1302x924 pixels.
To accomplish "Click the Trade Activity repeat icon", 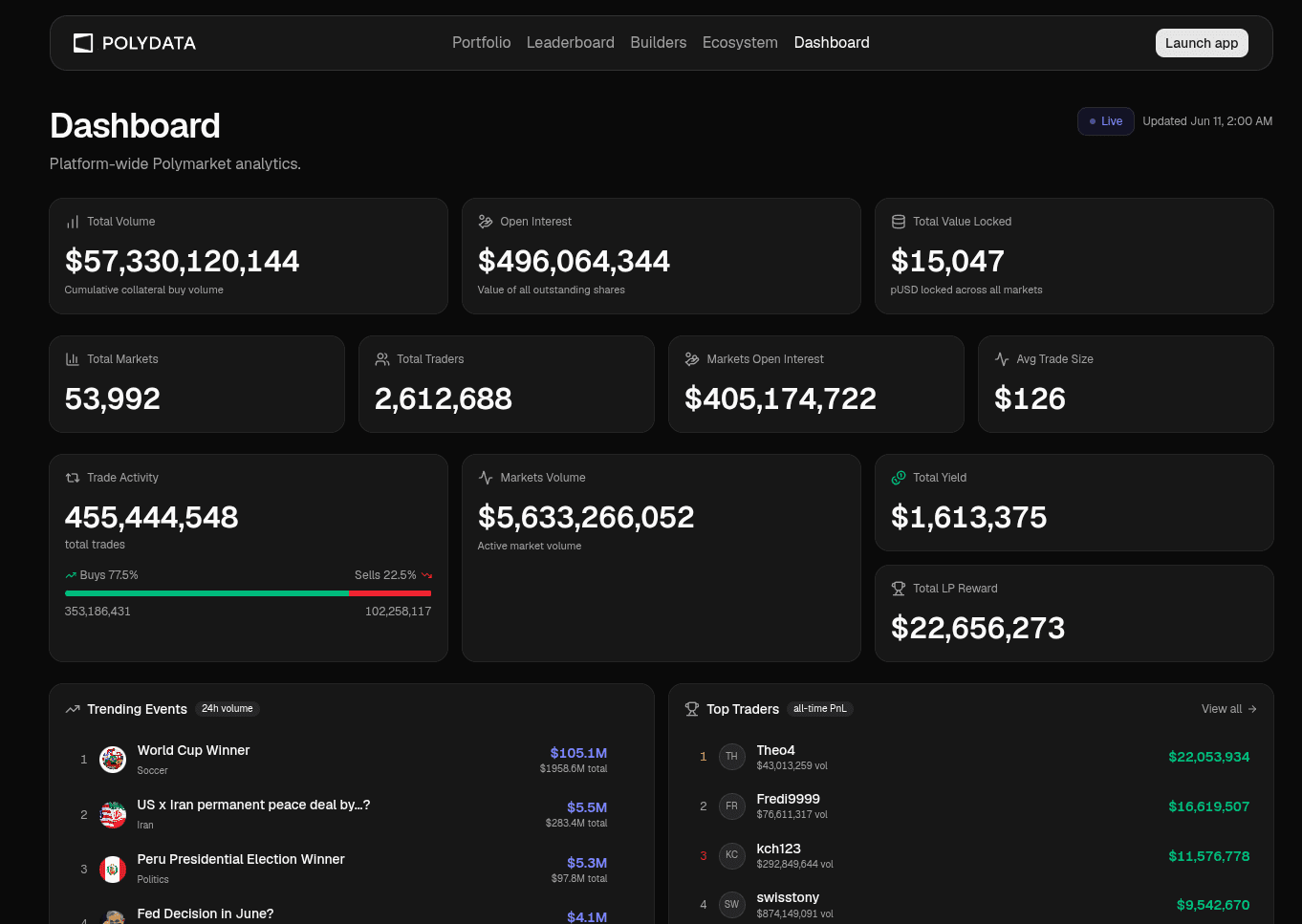I will coord(73,478).
